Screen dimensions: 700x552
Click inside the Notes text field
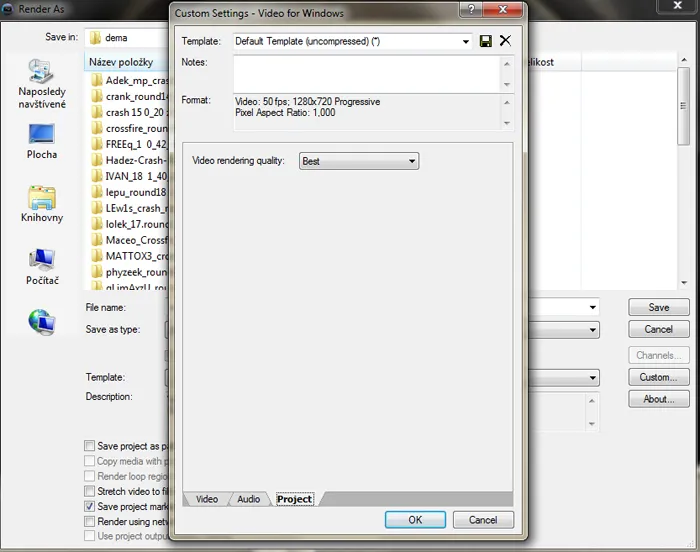365,74
